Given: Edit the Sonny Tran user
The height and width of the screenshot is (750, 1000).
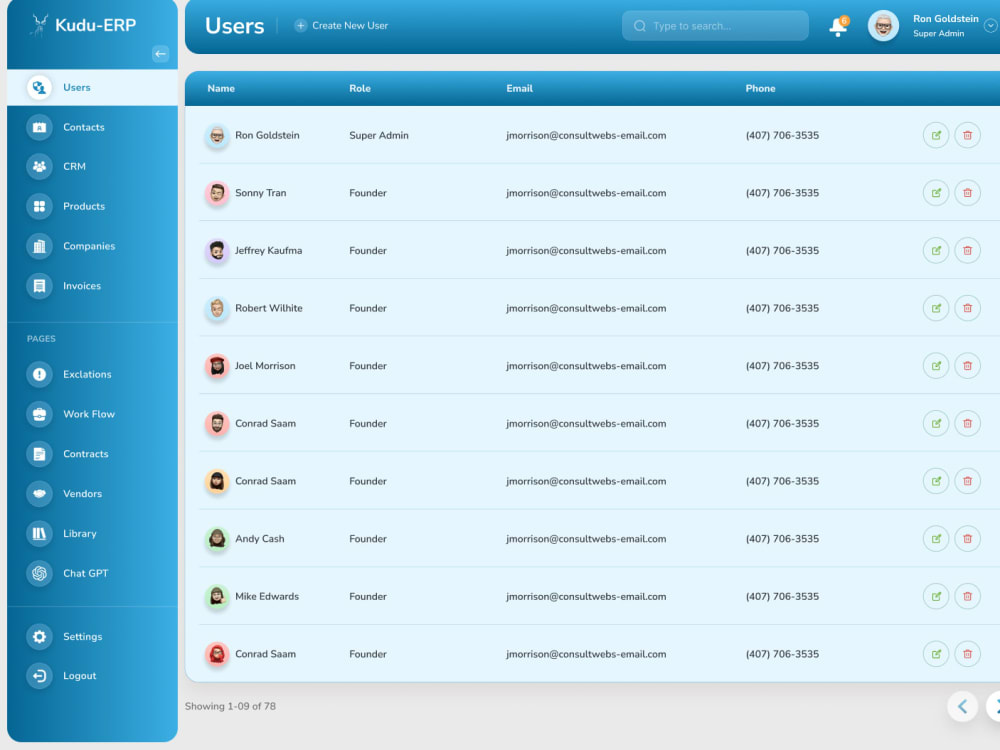Looking at the screenshot, I should (936, 193).
